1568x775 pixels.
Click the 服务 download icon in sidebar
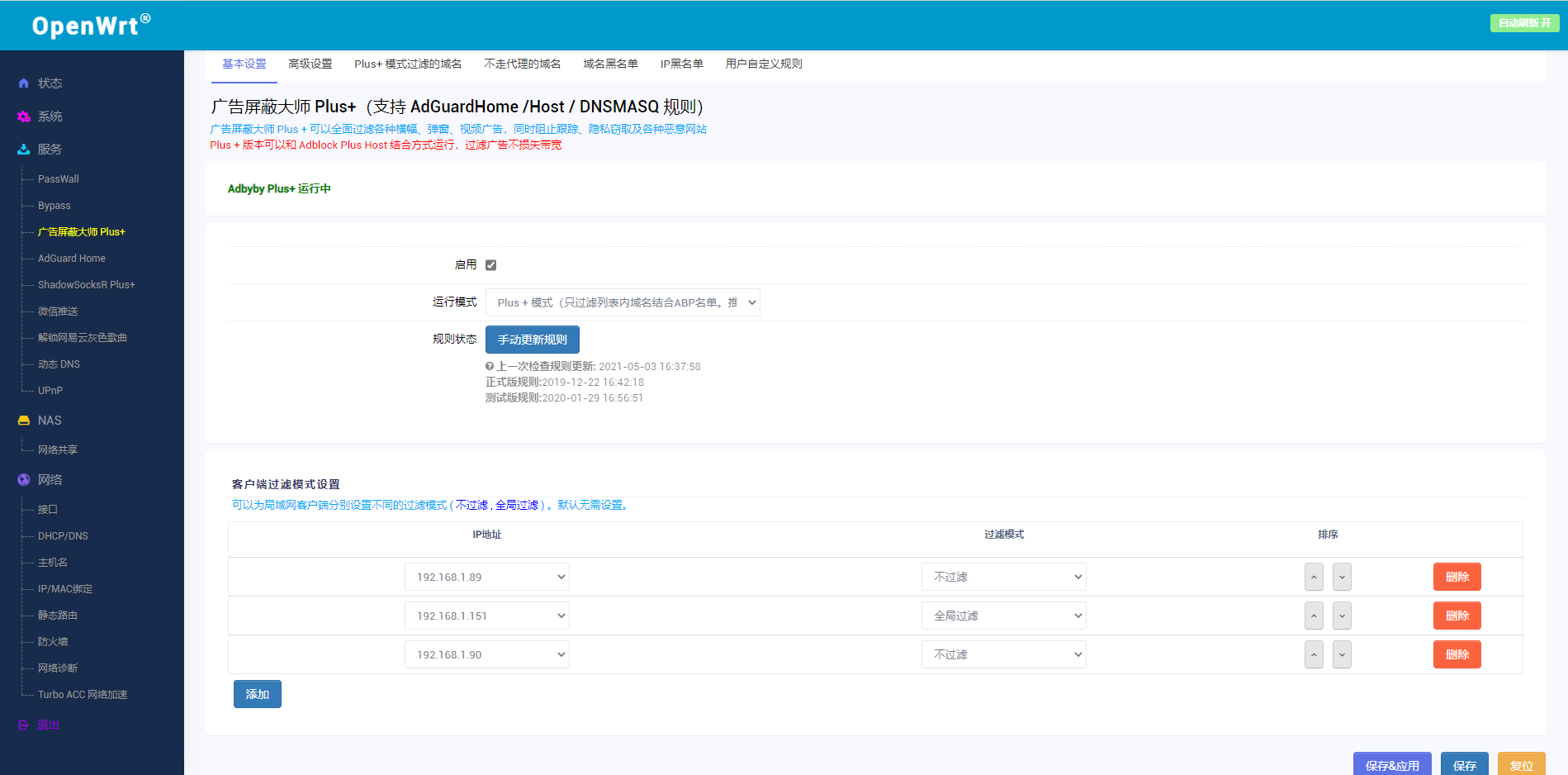(x=24, y=150)
